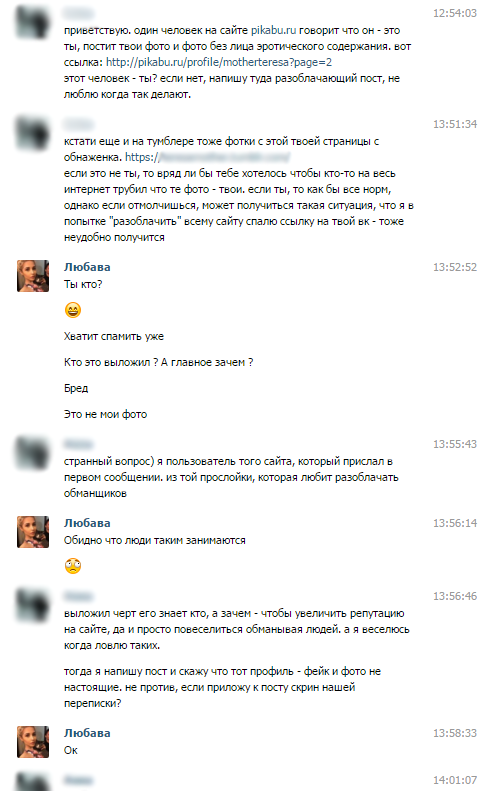
Task: Open the pikabu.ru/profile/motherteresa?page=2 link
Action: 219,62
